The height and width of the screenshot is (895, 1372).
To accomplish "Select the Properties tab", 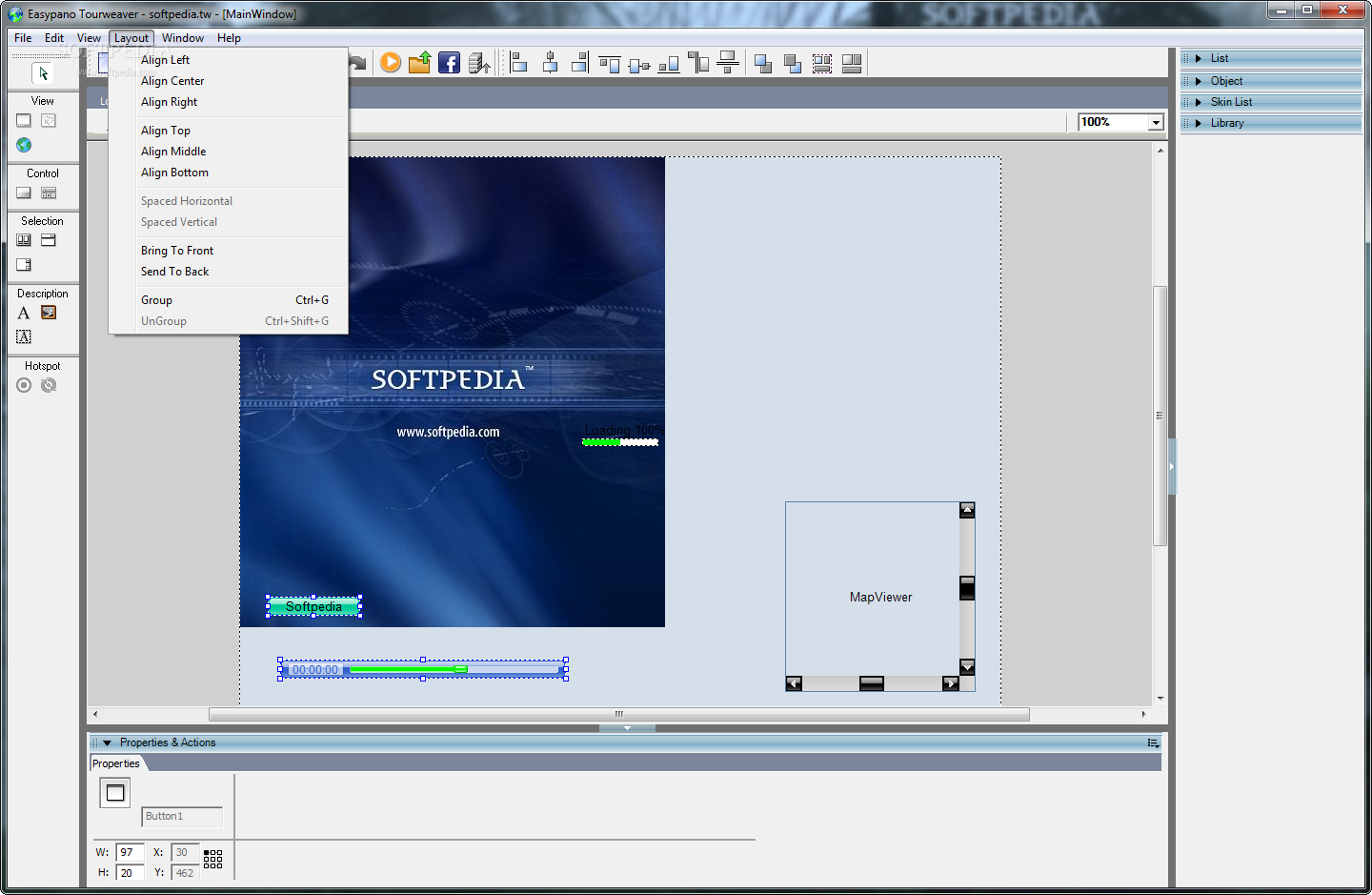I will coord(116,763).
